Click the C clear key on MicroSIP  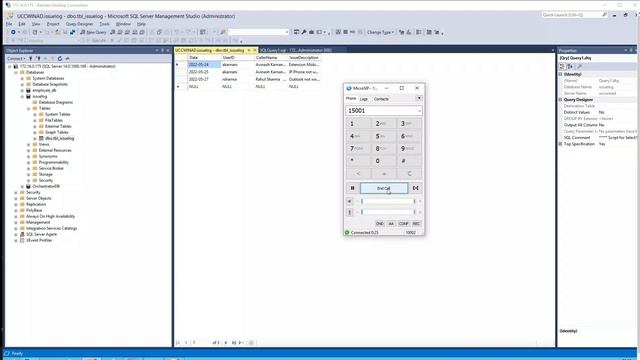coord(409,173)
